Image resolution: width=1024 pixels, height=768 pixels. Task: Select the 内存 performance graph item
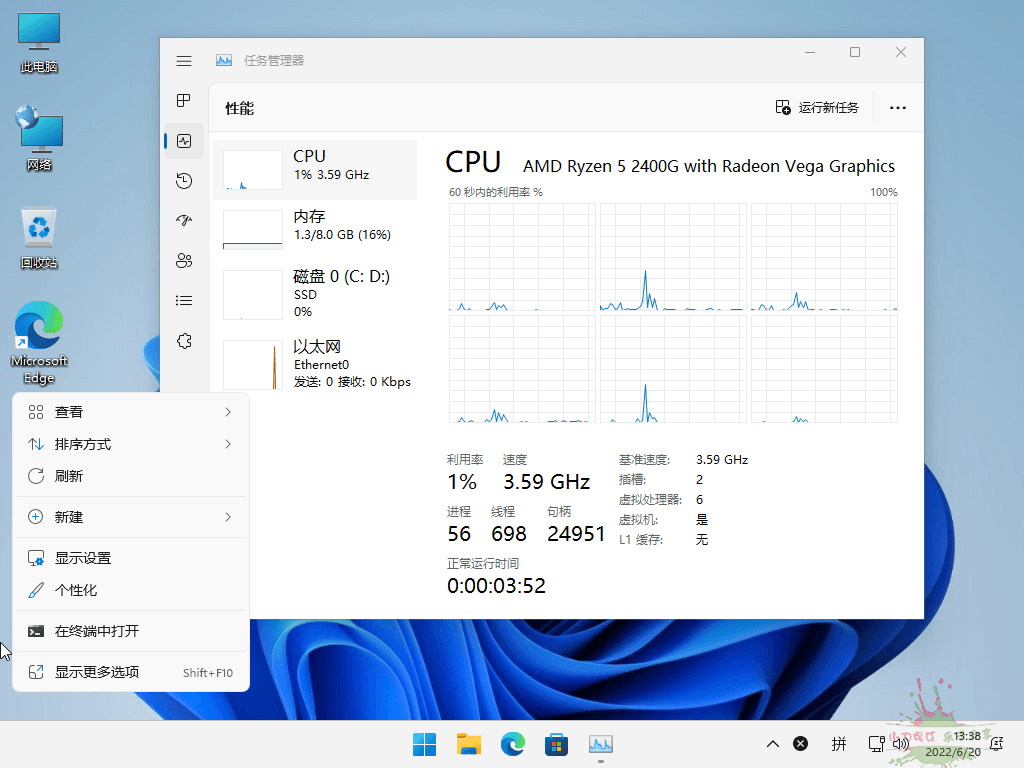(314, 225)
